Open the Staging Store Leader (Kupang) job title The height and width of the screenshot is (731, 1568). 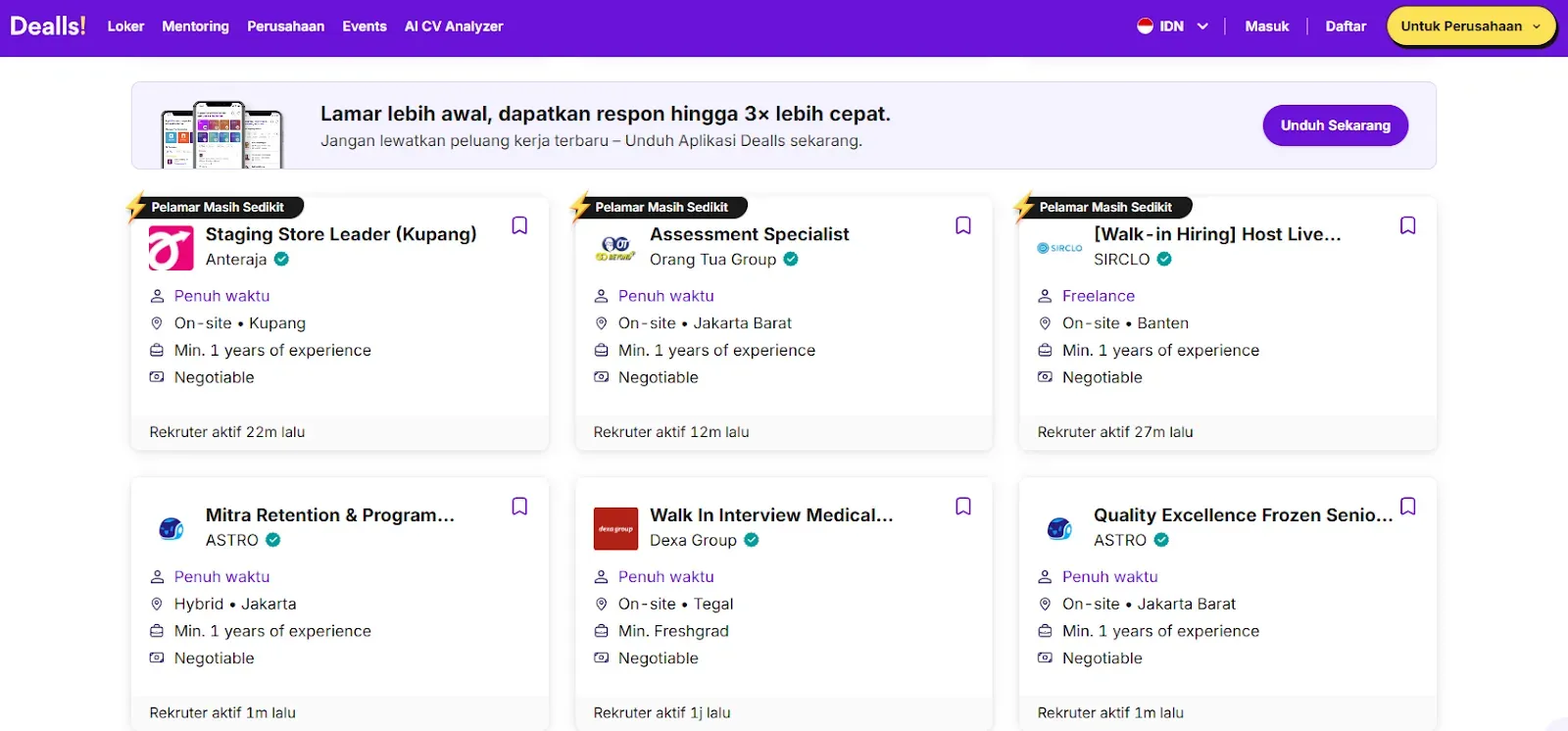pos(341,234)
